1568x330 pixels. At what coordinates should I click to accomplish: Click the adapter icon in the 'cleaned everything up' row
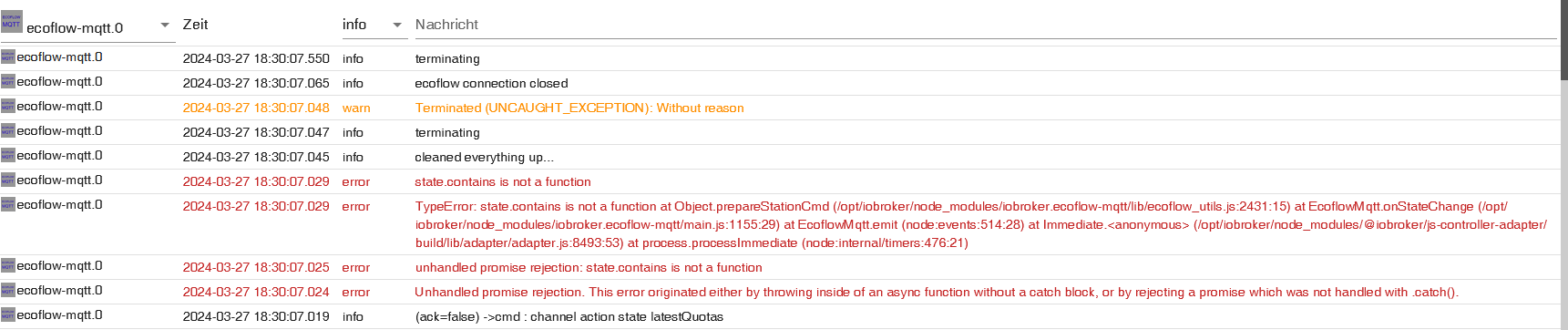point(7,155)
